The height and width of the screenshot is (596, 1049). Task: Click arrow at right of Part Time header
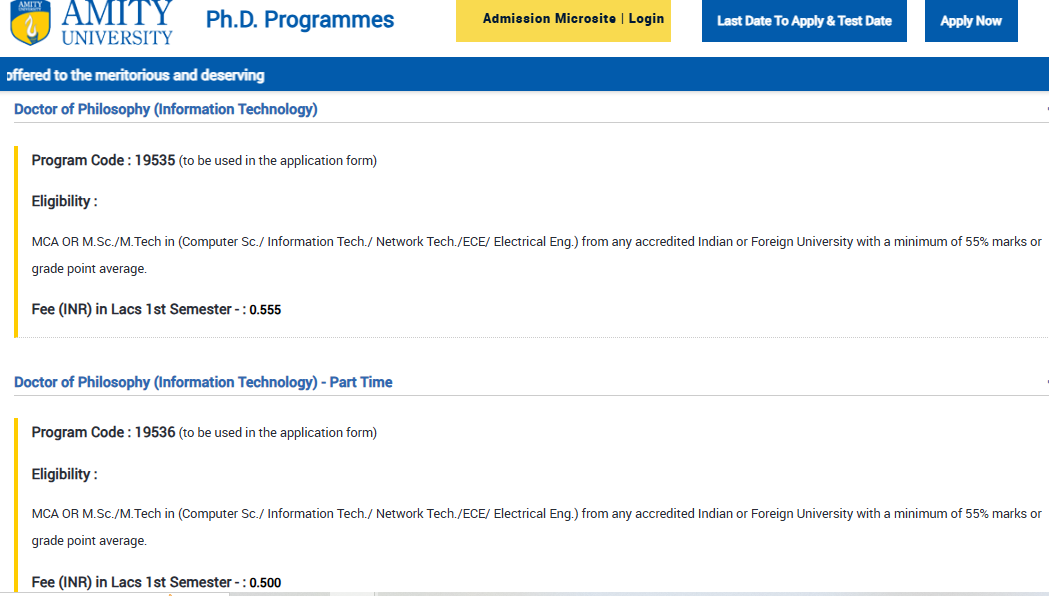[x=1045, y=382]
